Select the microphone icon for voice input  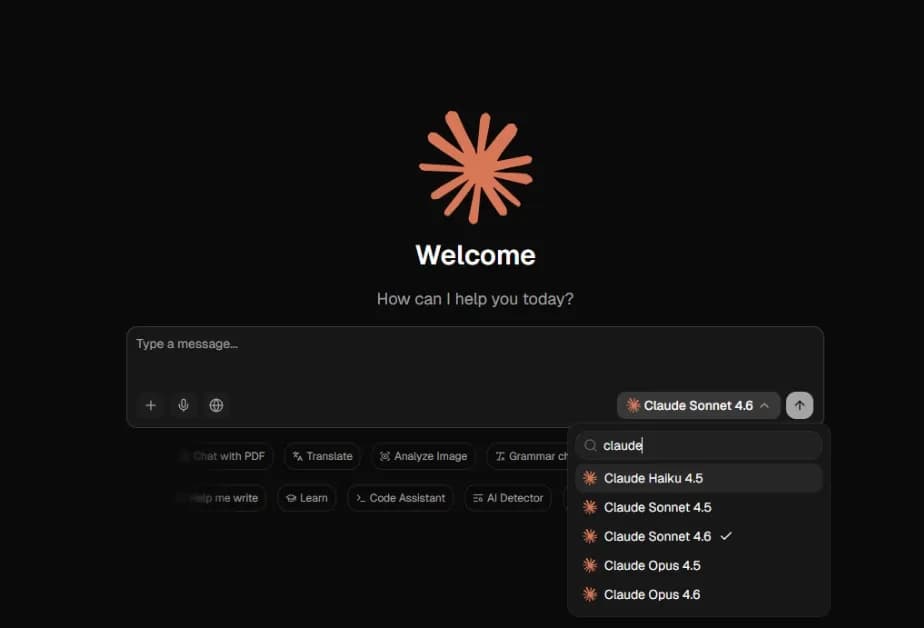tap(183, 405)
